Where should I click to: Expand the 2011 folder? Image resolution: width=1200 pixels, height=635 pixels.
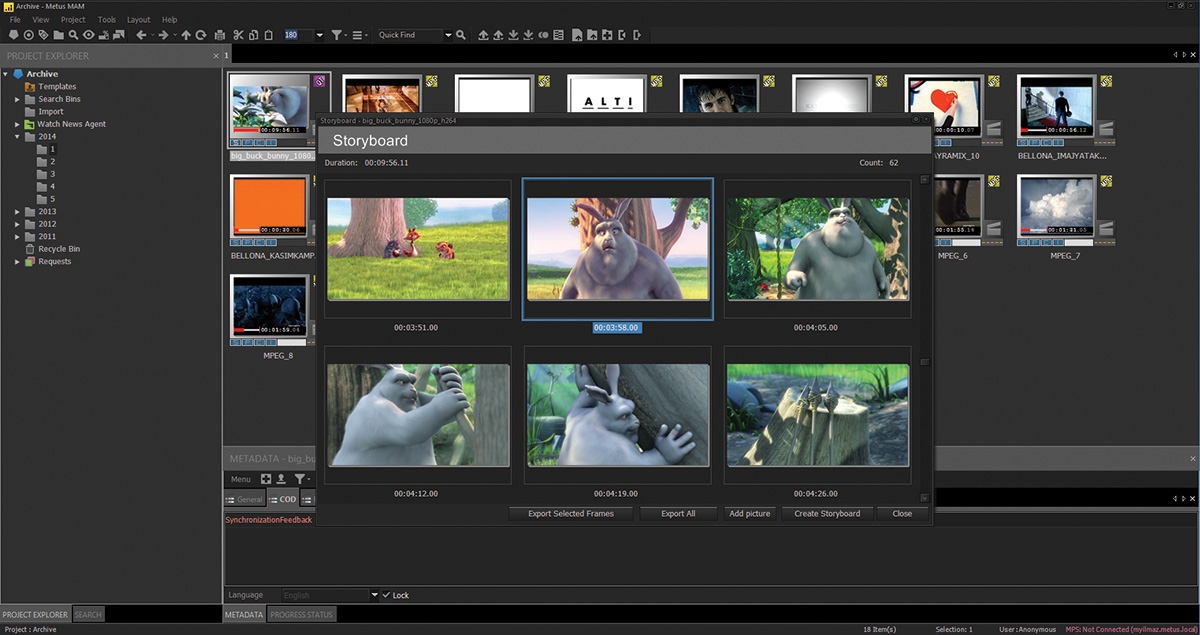pos(18,237)
